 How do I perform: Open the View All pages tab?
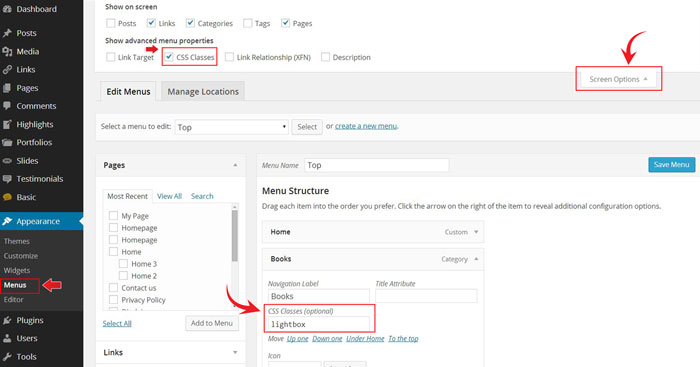[169, 196]
